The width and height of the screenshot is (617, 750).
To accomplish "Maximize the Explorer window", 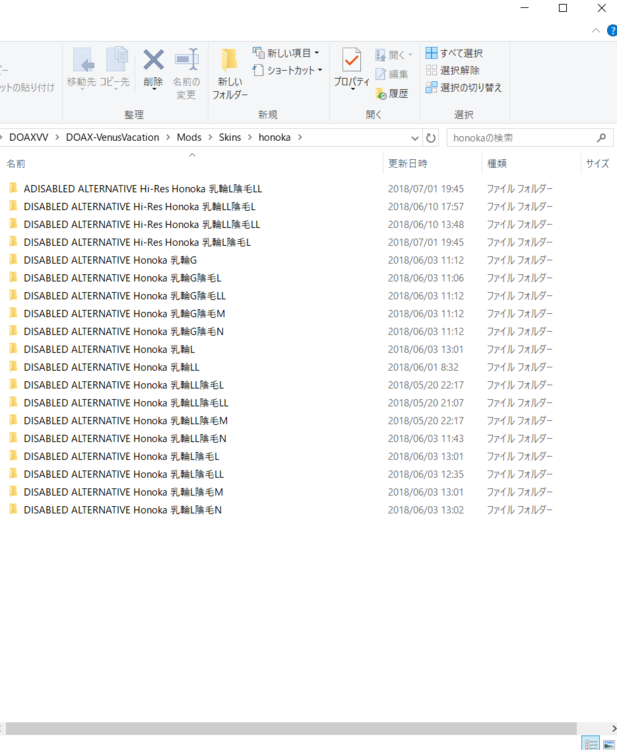I will [x=563, y=8].
